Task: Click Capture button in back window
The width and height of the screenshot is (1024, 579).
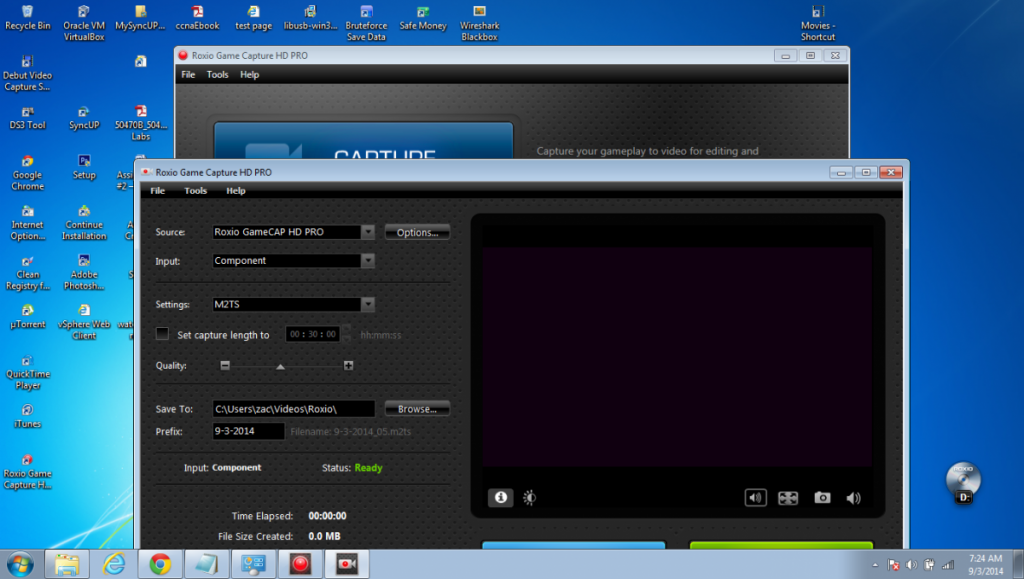Action: pyautogui.click(x=363, y=140)
